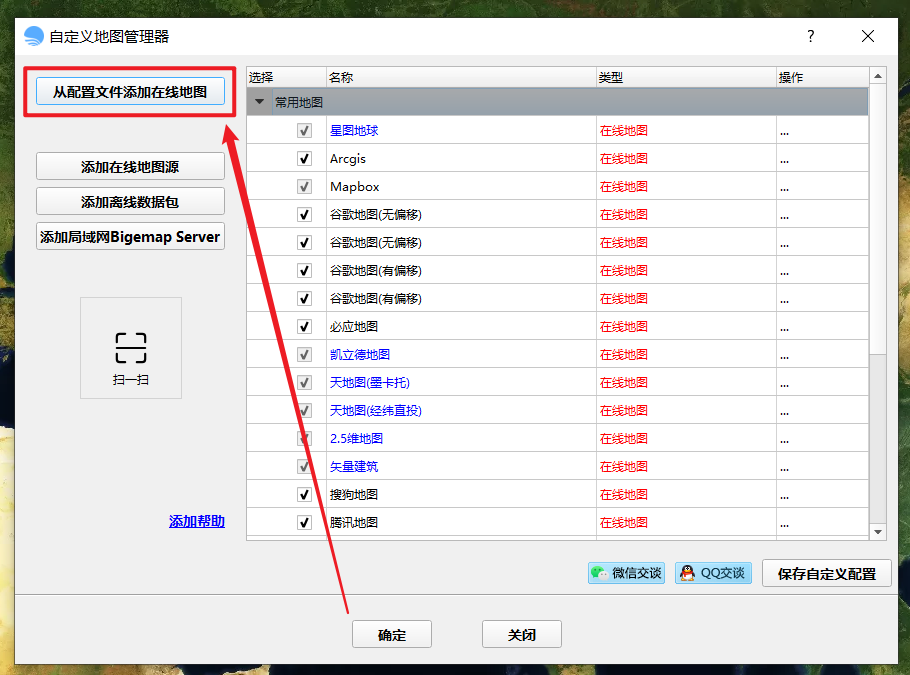Image resolution: width=910 pixels, height=675 pixels.
Task: Open the ... operations for 凯立德地图
Action: click(x=785, y=355)
